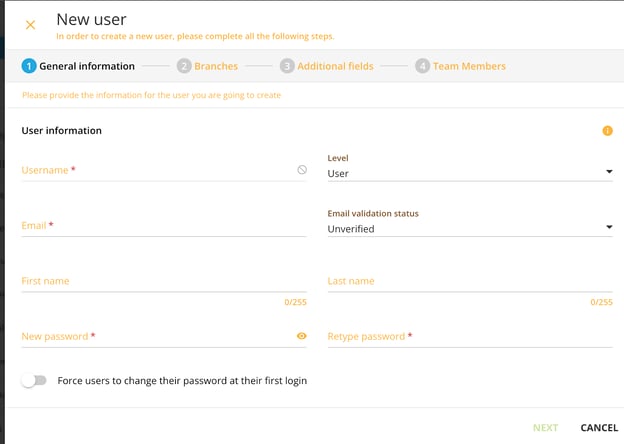This screenshot has height=444, width=624.
Task: Click step 4 circle icon for Team Members
Action: point(423,66)
